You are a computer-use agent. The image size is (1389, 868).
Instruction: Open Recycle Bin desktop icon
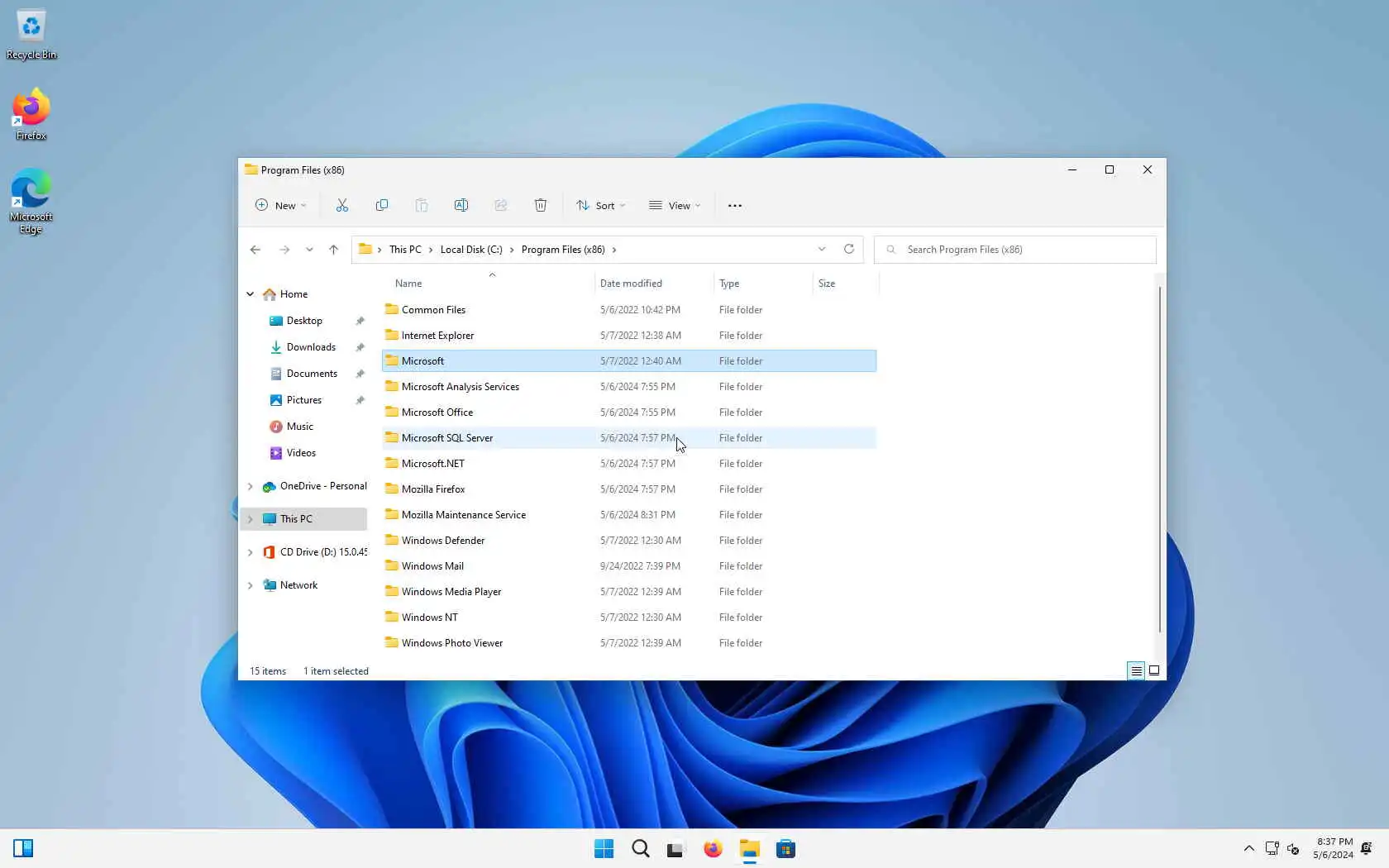(31, 35)
